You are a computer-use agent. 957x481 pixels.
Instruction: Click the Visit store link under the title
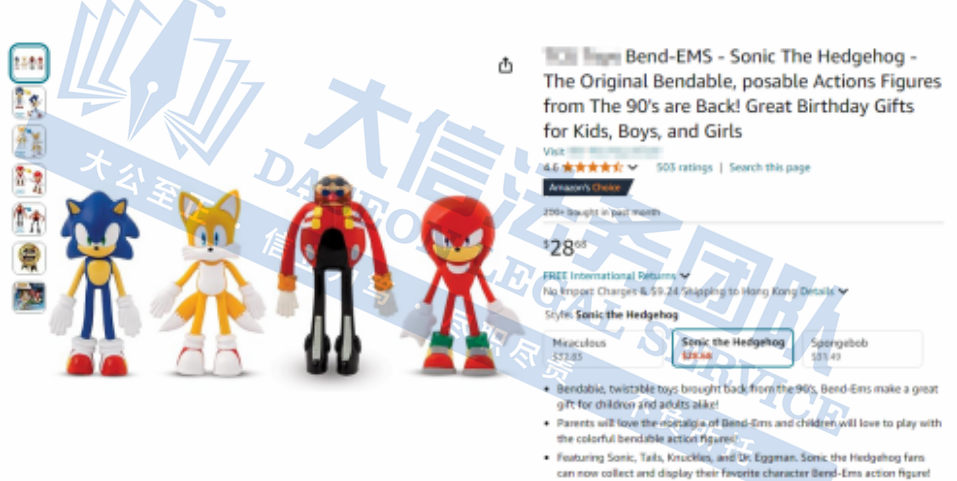[x=602, y=151]
